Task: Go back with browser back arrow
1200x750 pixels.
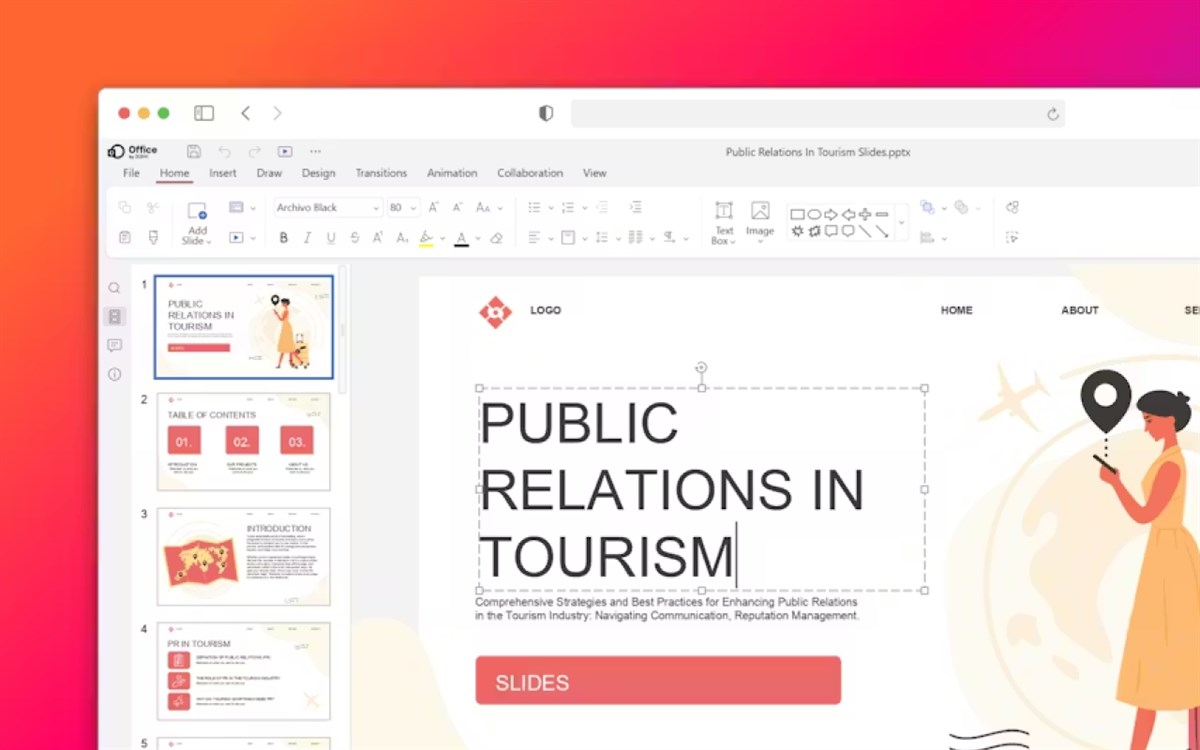Action: click(x=246, y=113)
